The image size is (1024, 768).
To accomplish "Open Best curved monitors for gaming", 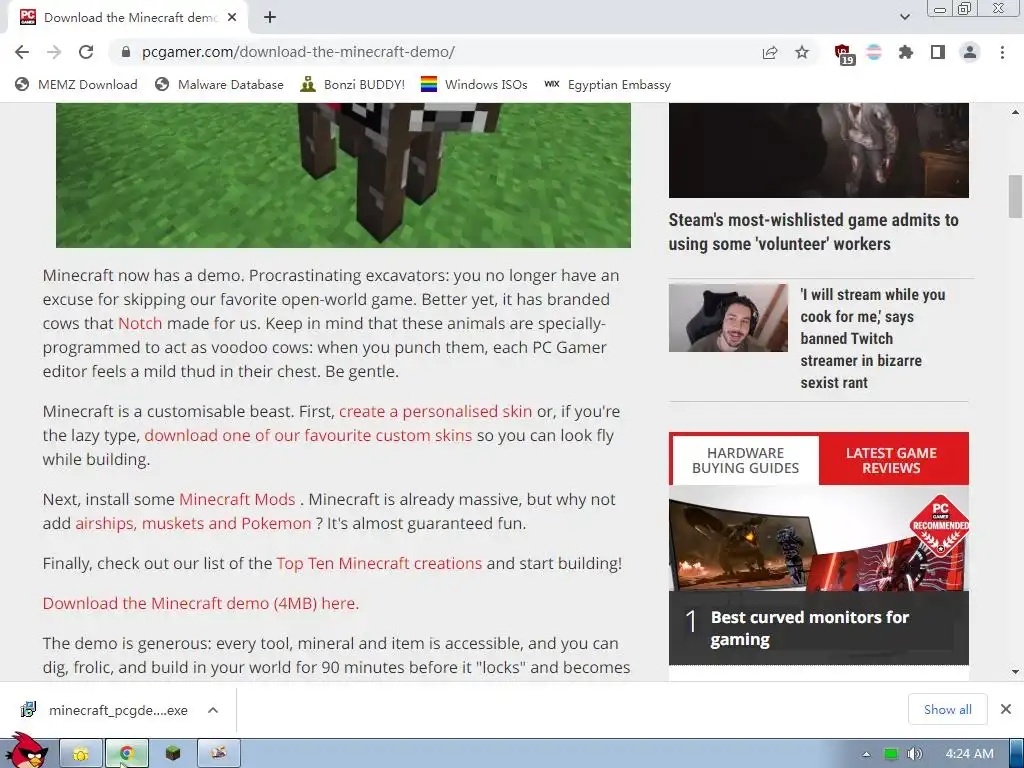I will tap(810, 628).
